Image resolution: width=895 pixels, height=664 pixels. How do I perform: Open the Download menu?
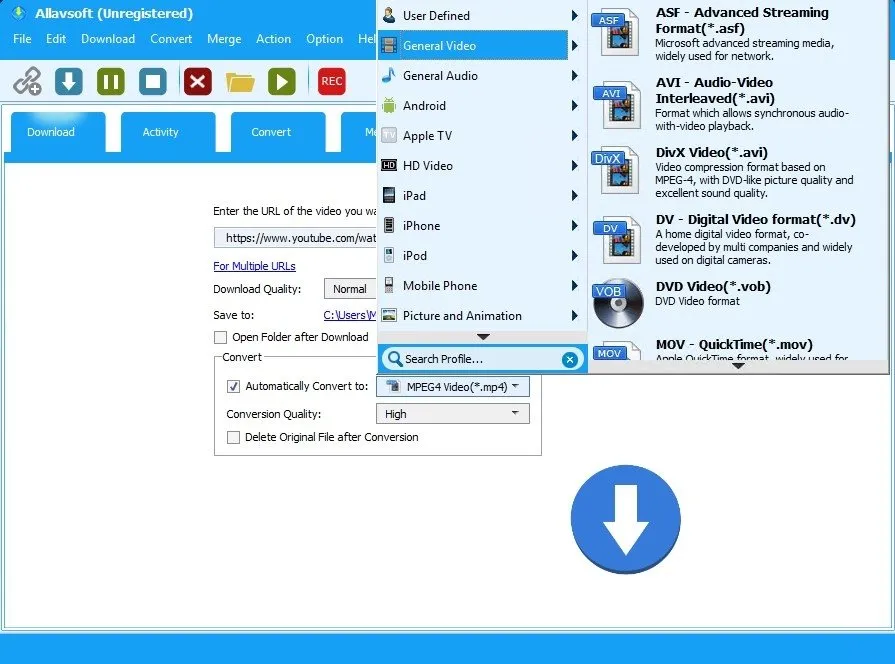click(108, 39)
